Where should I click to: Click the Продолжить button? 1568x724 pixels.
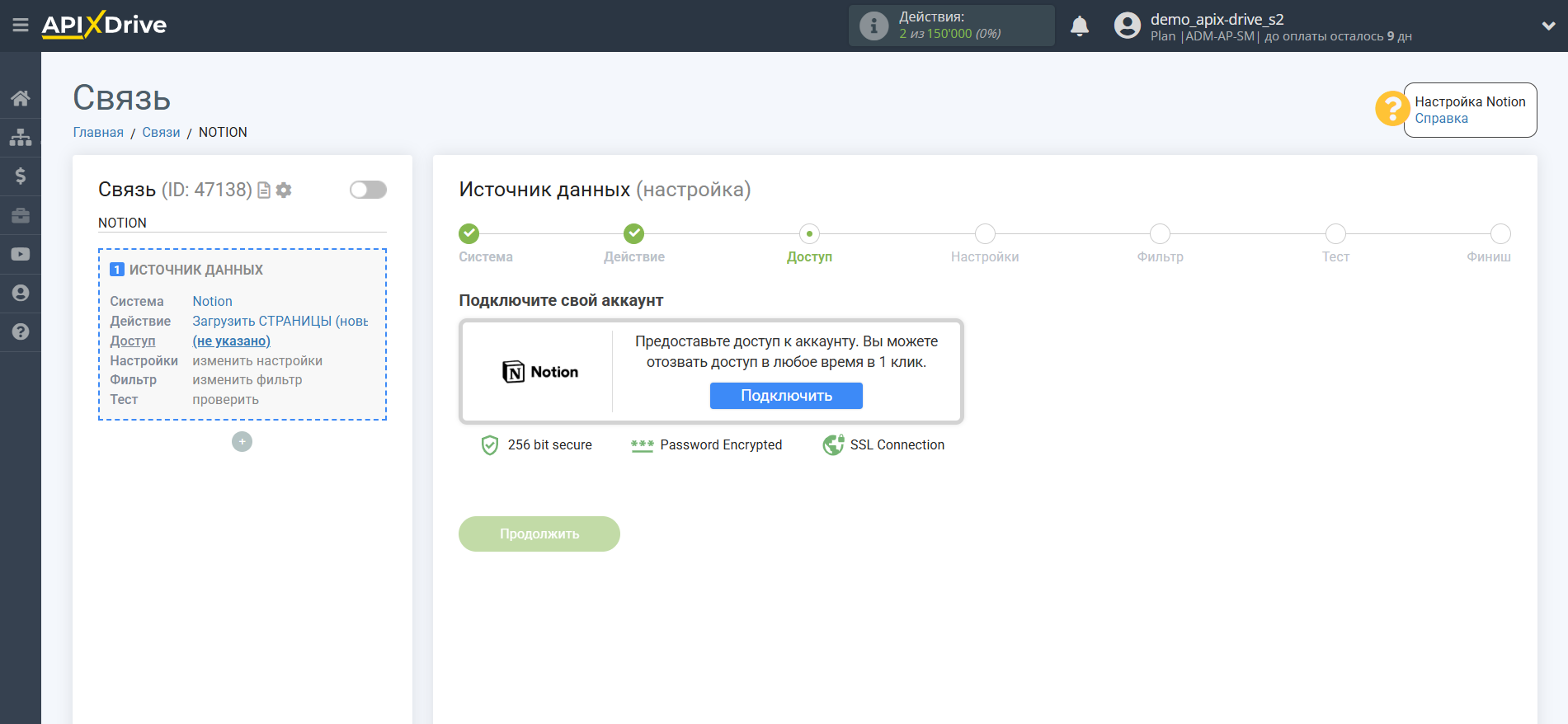click(x=539, y=534)
